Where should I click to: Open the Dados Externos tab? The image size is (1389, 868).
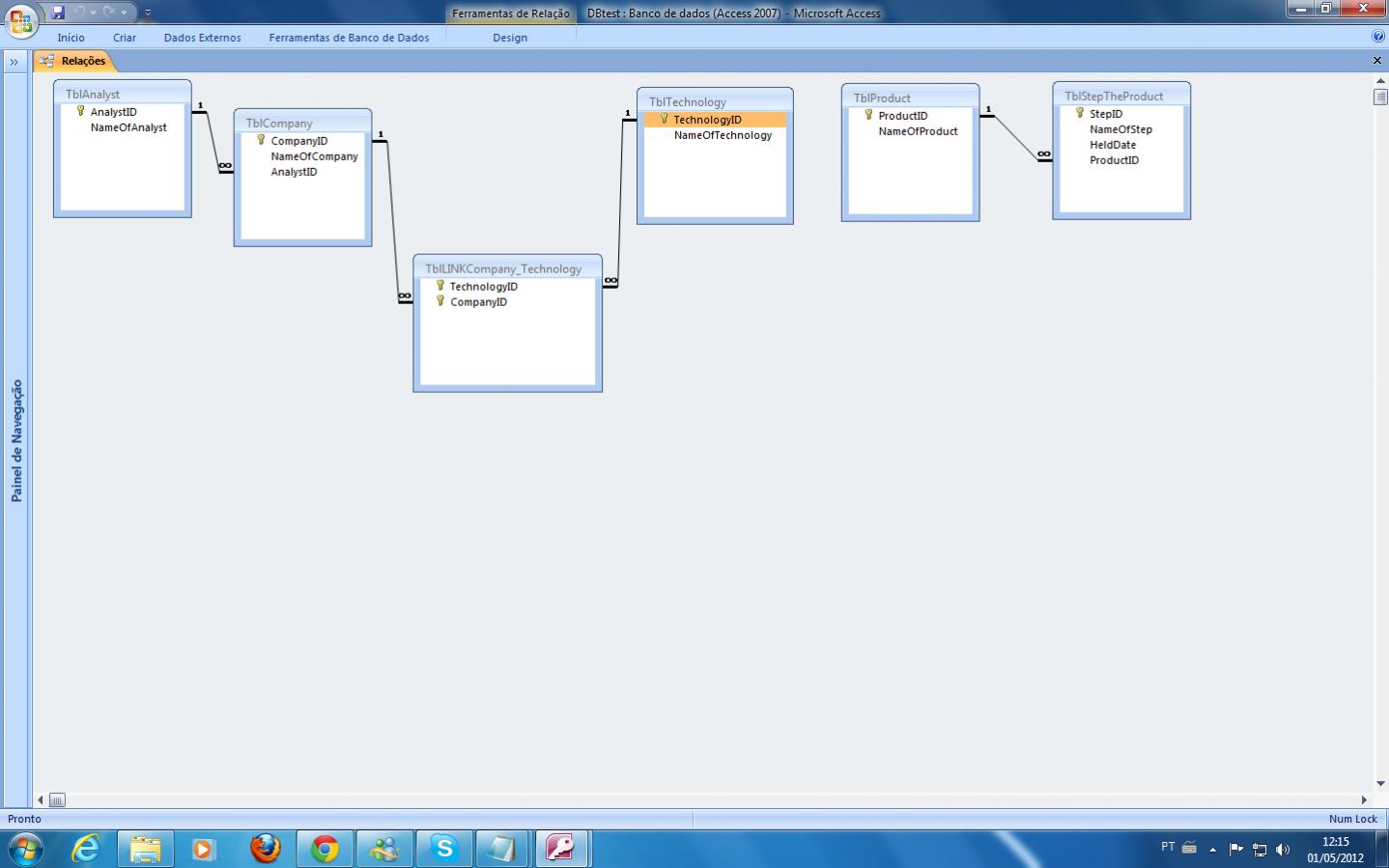pyautogui.click(x=203, y=38)
